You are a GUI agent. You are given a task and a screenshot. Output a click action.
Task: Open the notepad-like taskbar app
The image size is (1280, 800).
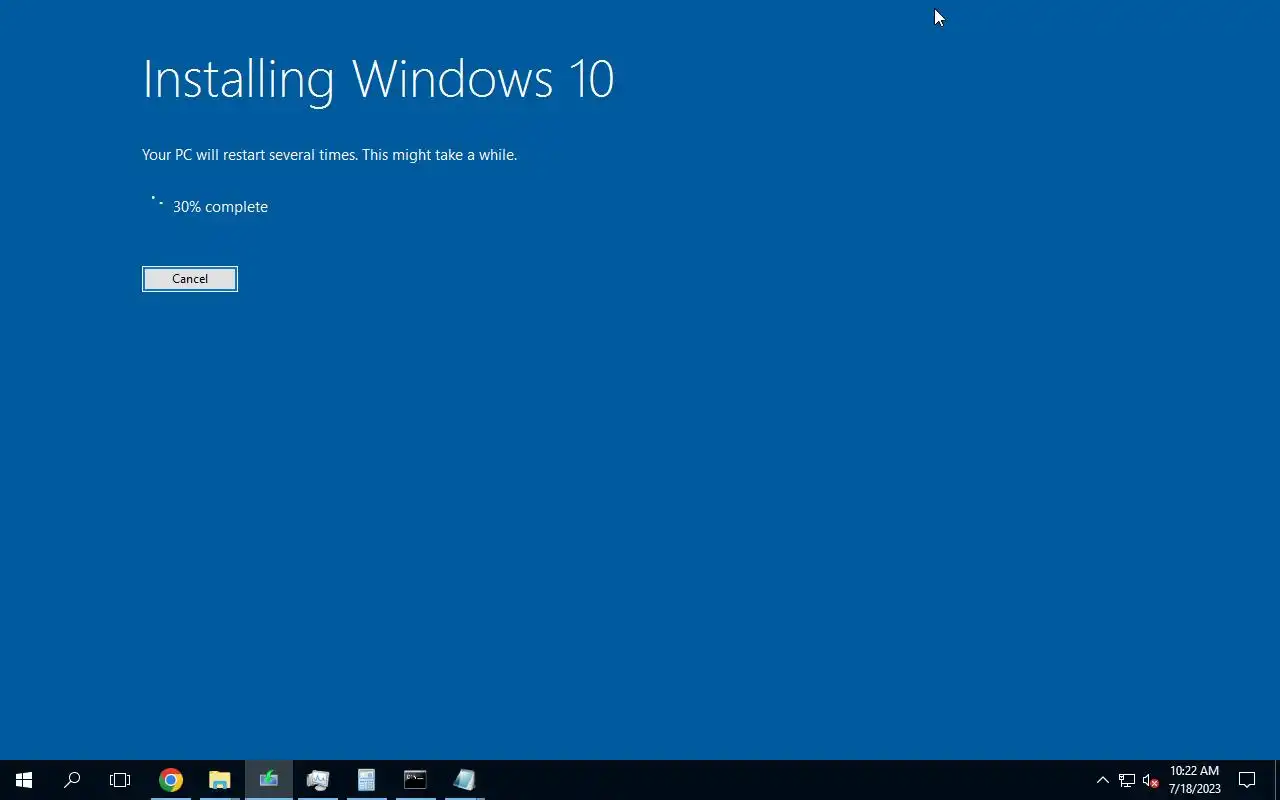pos(464,780)
